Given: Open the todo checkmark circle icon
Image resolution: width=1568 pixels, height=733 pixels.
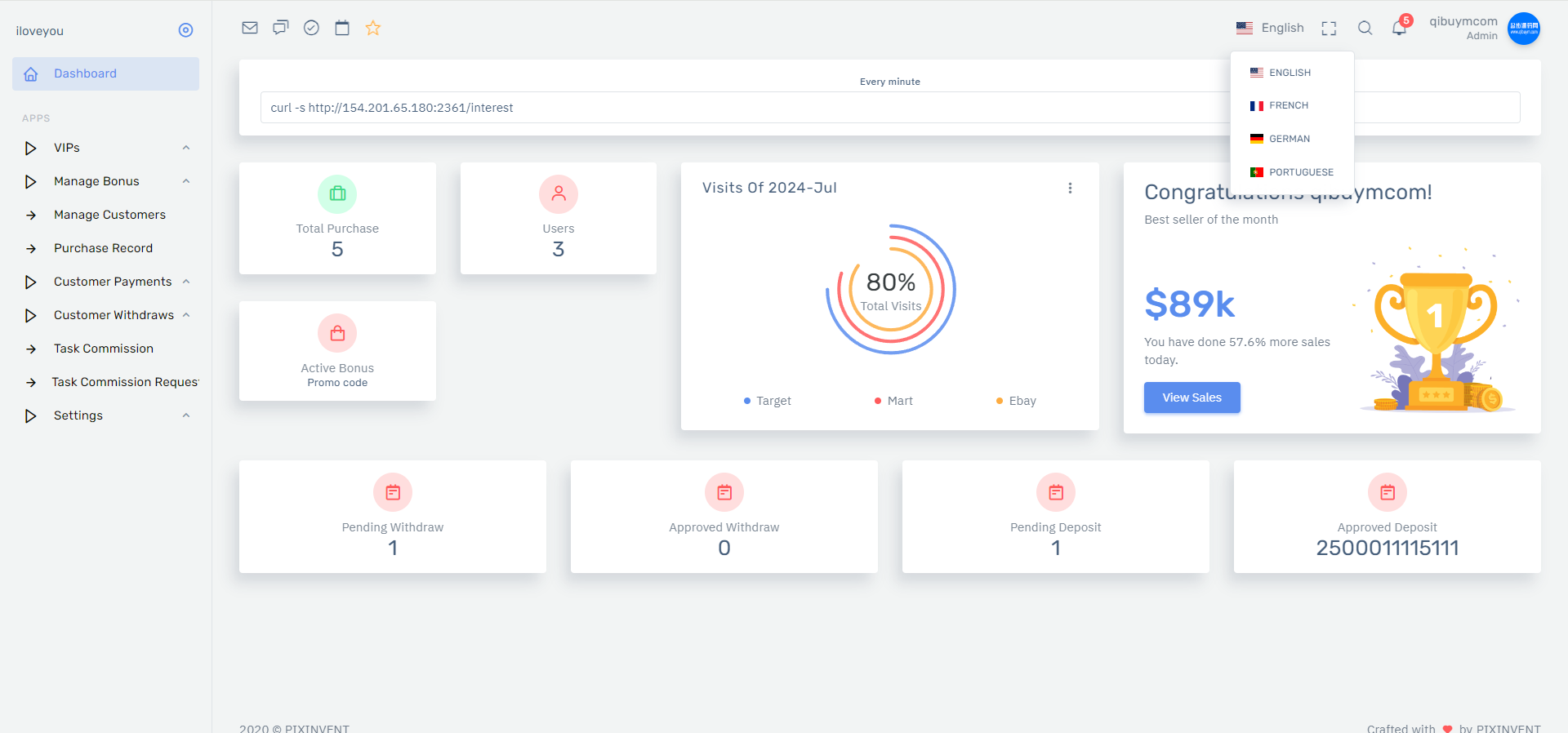Looking at the screenshot, I should click(311, 28).
